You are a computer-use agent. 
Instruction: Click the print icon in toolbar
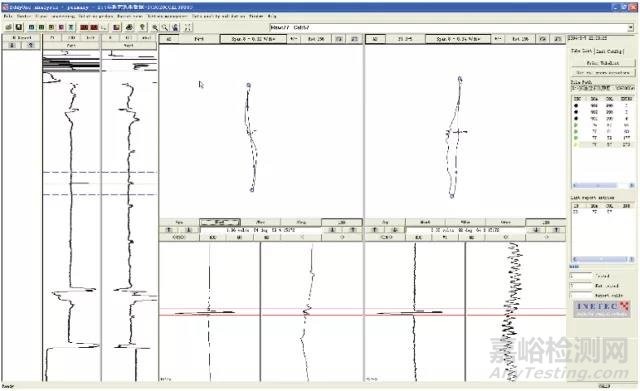(x=129, y=27)
